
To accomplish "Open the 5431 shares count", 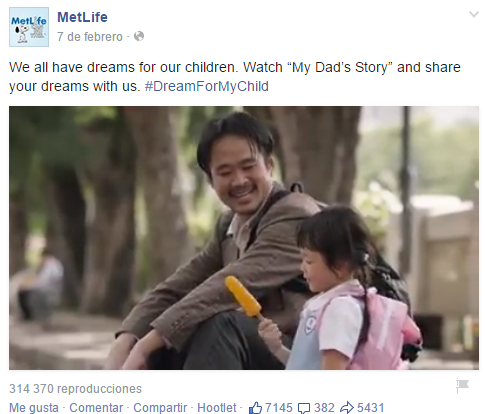I will click(371, 408).
